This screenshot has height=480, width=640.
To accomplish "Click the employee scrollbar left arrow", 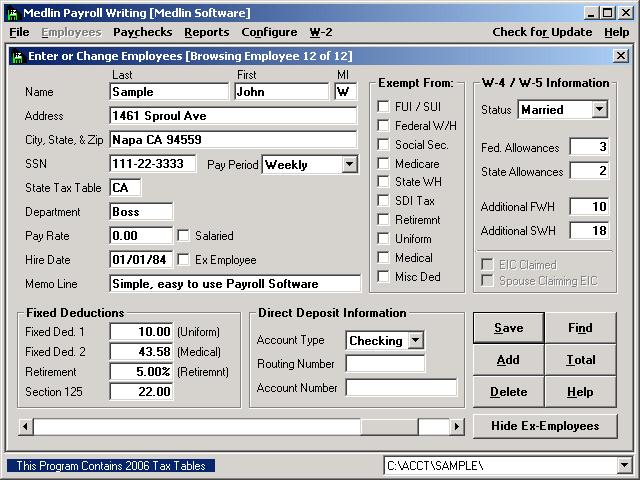I will 25,427.
